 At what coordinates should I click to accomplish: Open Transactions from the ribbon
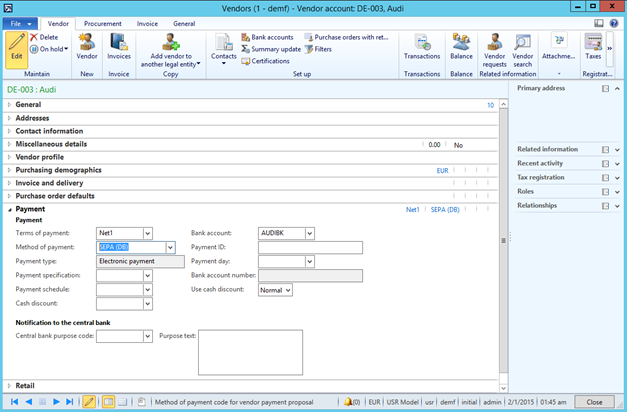coord(421,47)
